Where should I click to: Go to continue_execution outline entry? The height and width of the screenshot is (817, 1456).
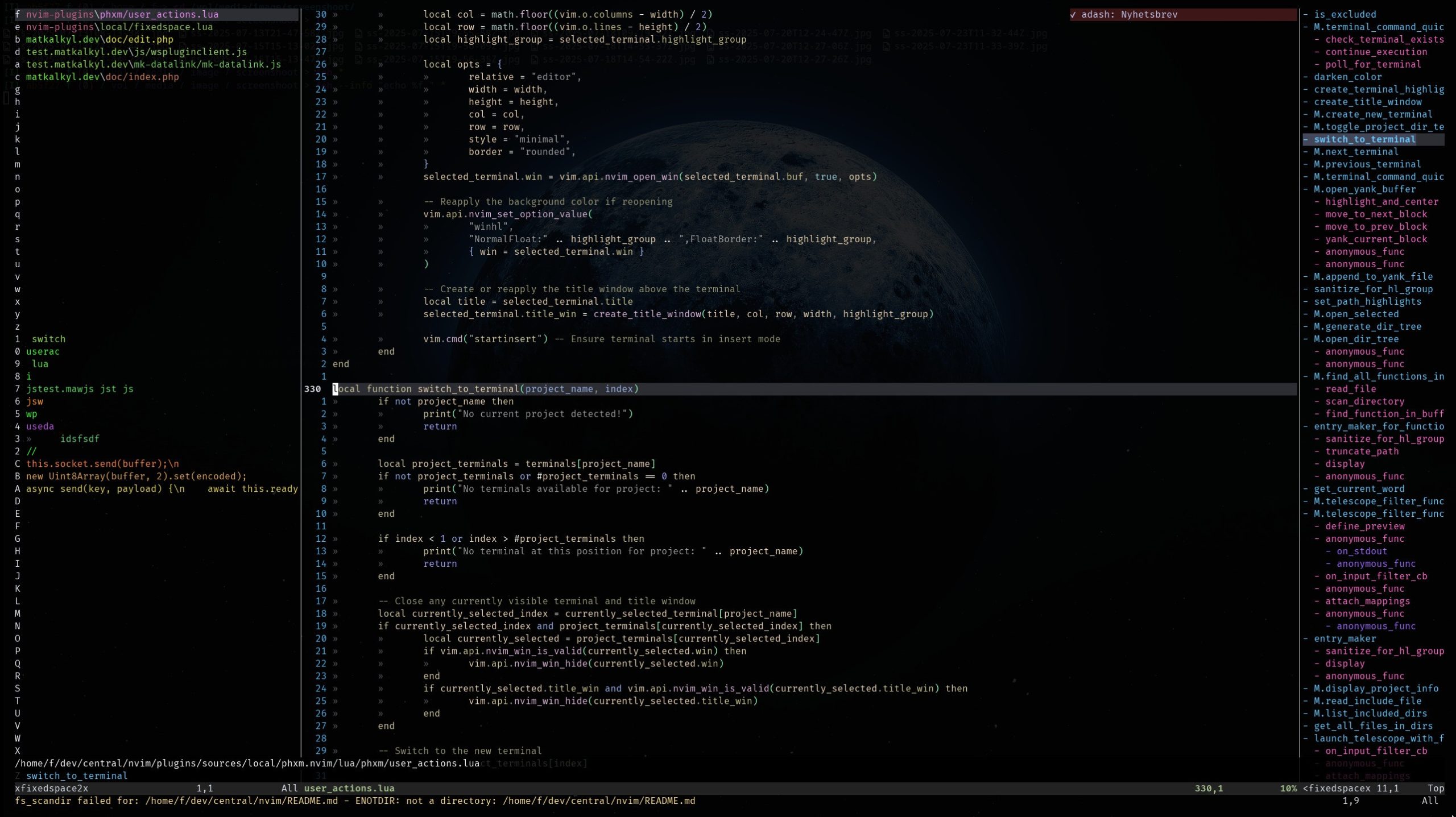[1376, 52]
